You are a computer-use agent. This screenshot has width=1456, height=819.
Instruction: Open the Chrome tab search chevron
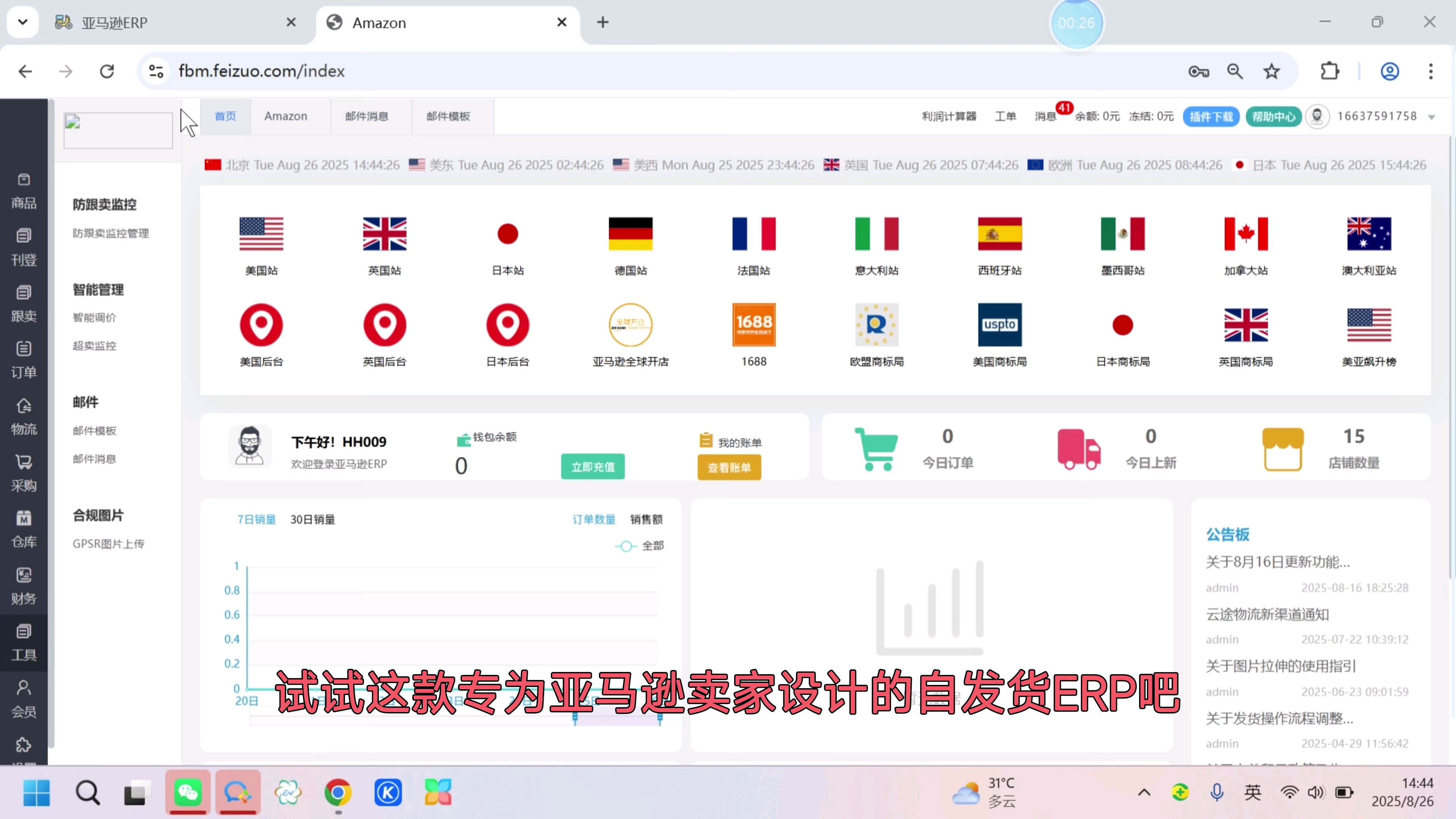pos(23,22)
